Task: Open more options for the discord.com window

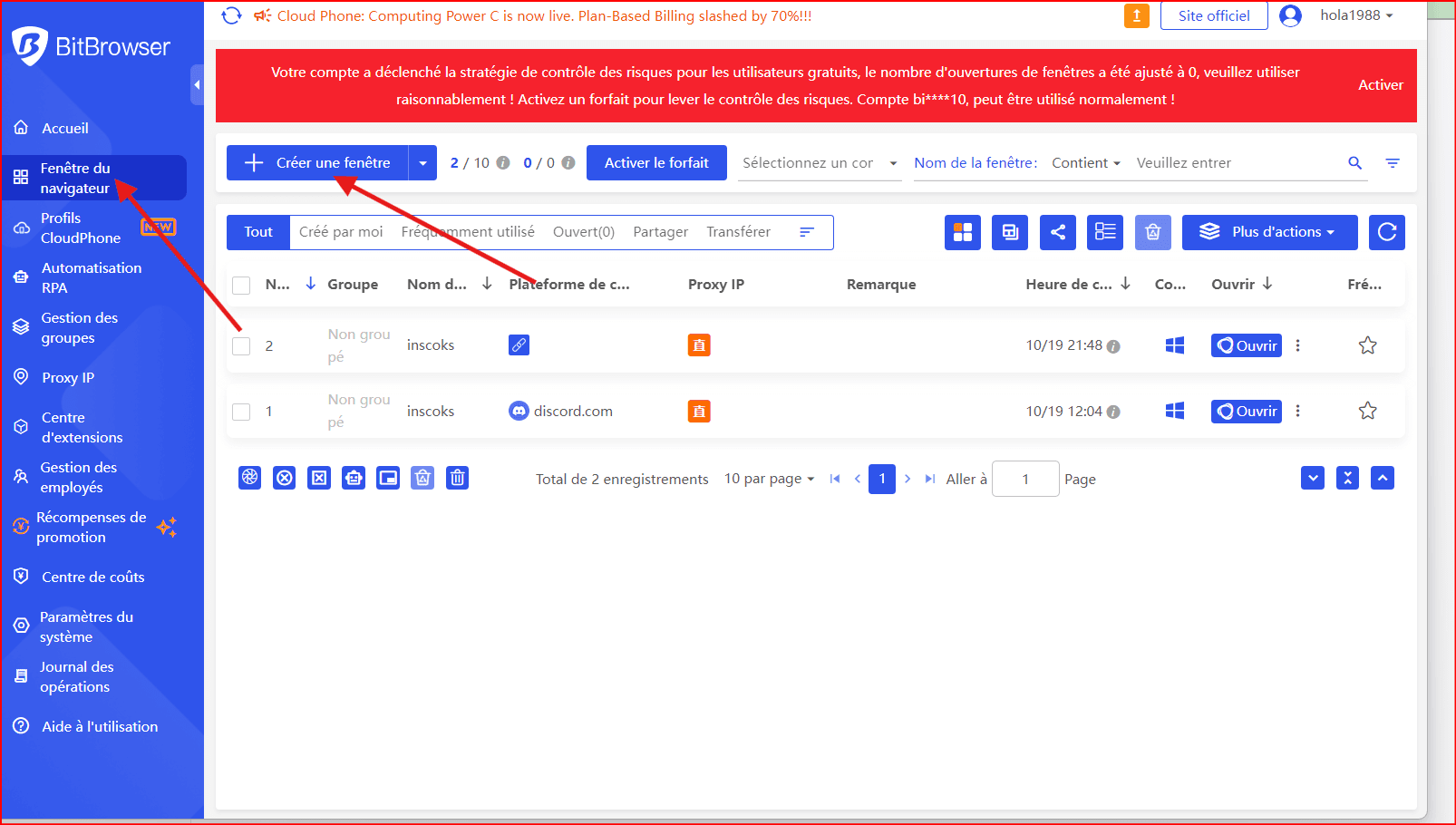Action: pos(1298,411)
